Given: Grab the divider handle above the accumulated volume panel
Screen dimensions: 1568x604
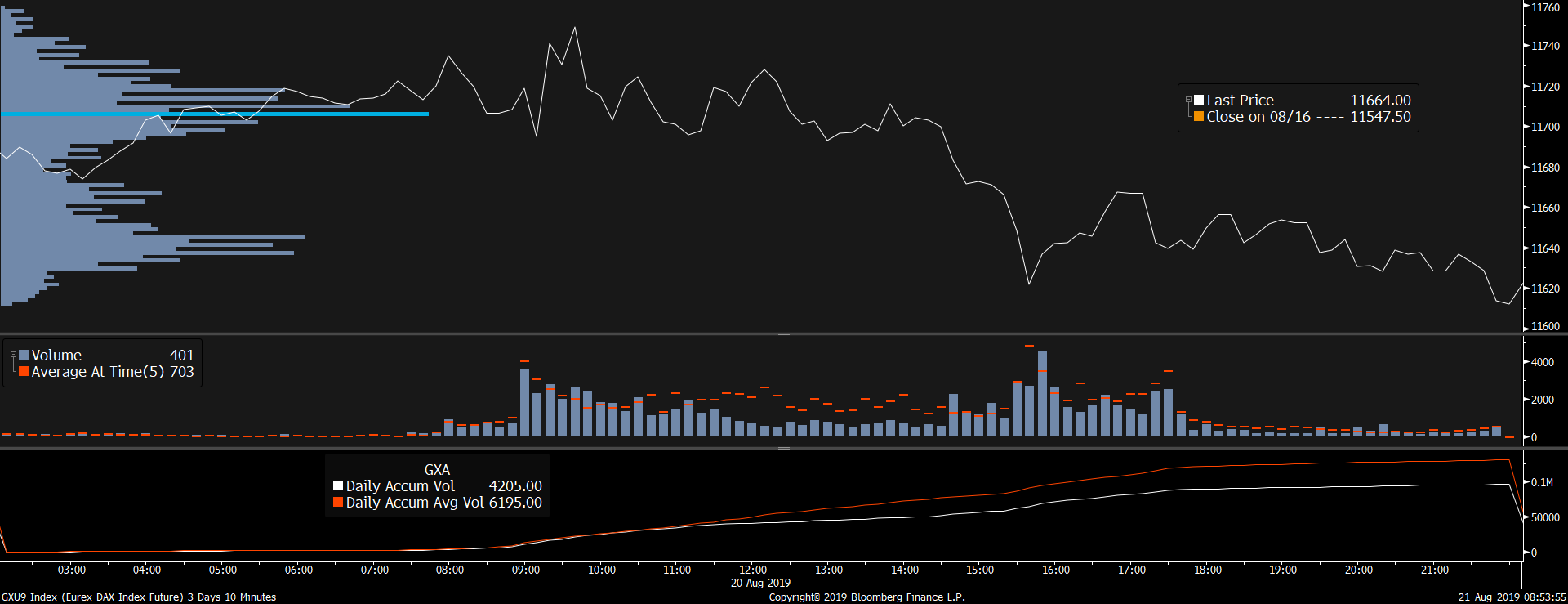Looking at the screenshot, I should click(x=783, y=449).
